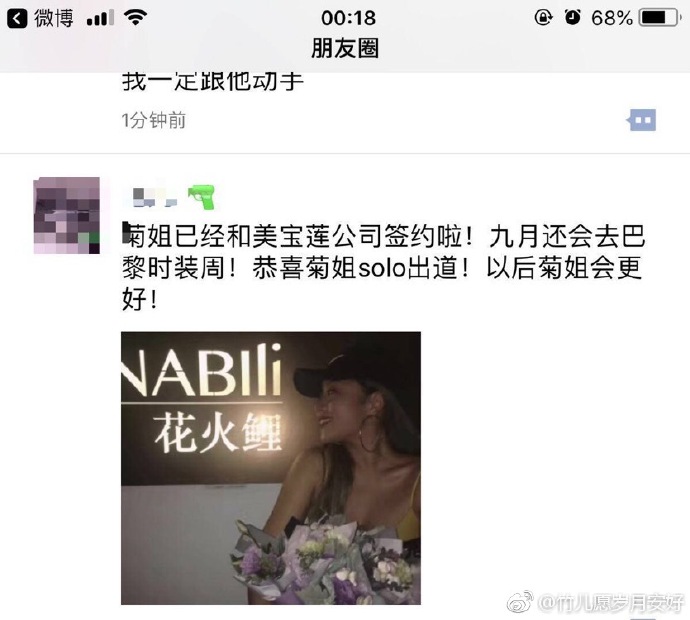Tap the post text about 菊姐

383,267
